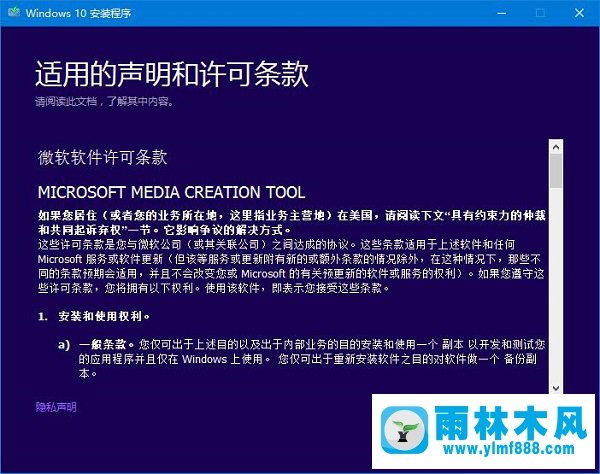Image resolution: width=600 pixels, height=474 pixels.
Task: Click the maximize button in title bar
Action: 540,13
